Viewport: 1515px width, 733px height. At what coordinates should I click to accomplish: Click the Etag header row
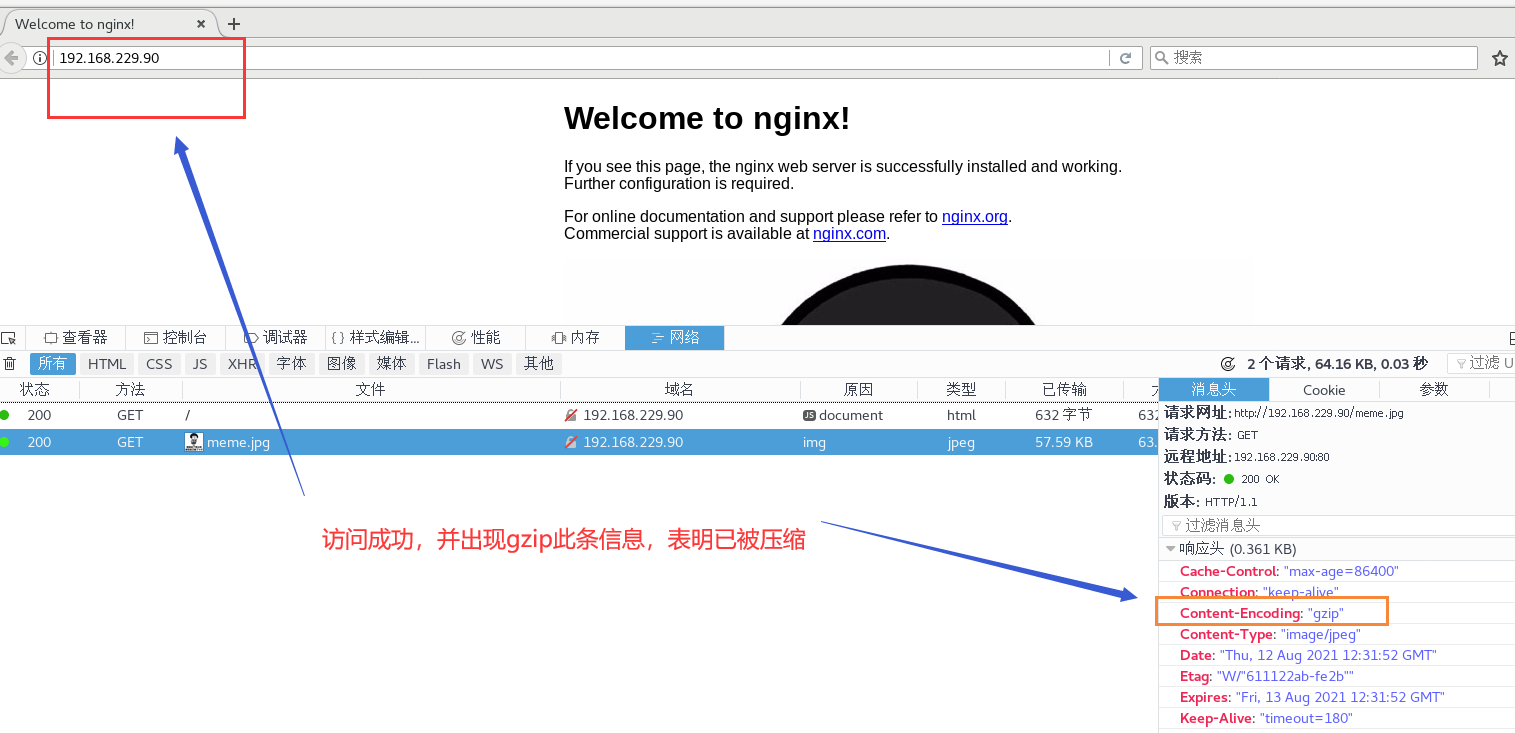click(1336, 676)
